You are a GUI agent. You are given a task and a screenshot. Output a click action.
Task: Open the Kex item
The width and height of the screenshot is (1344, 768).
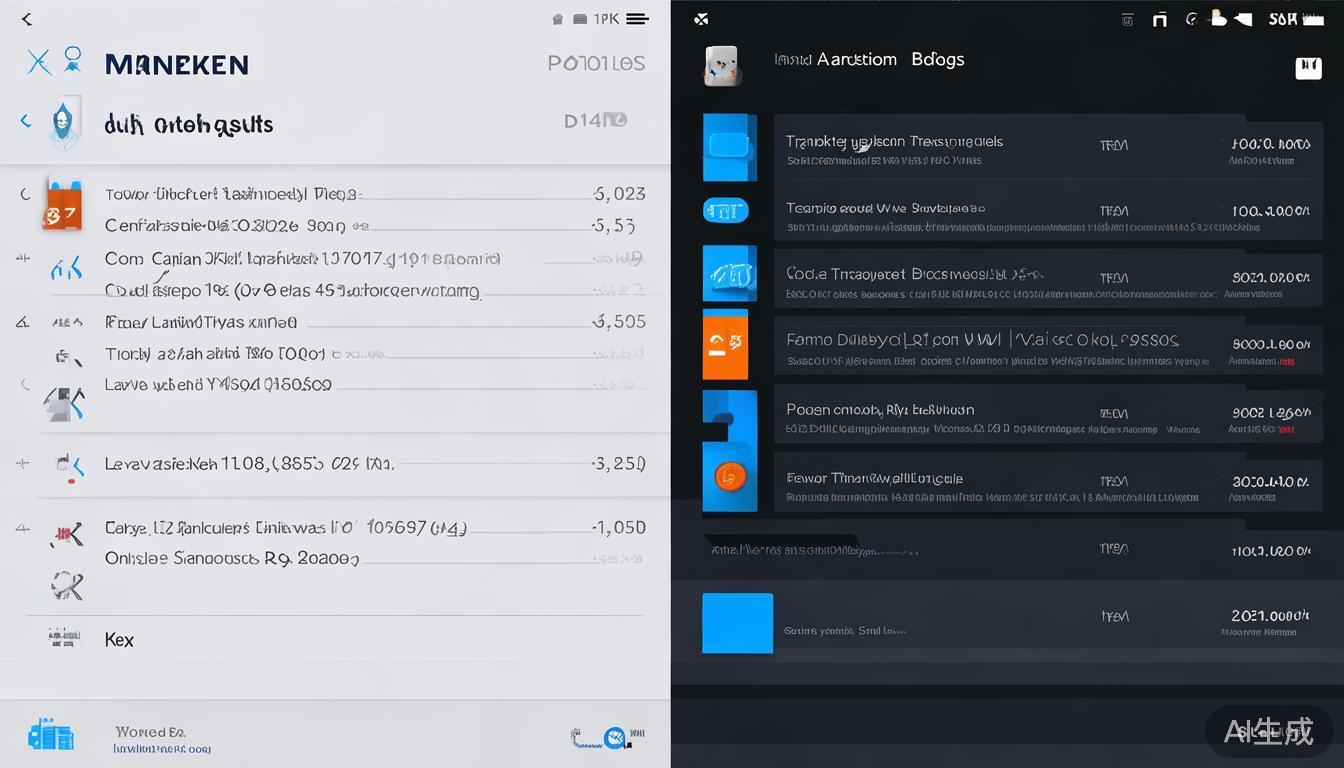point(119,640)
